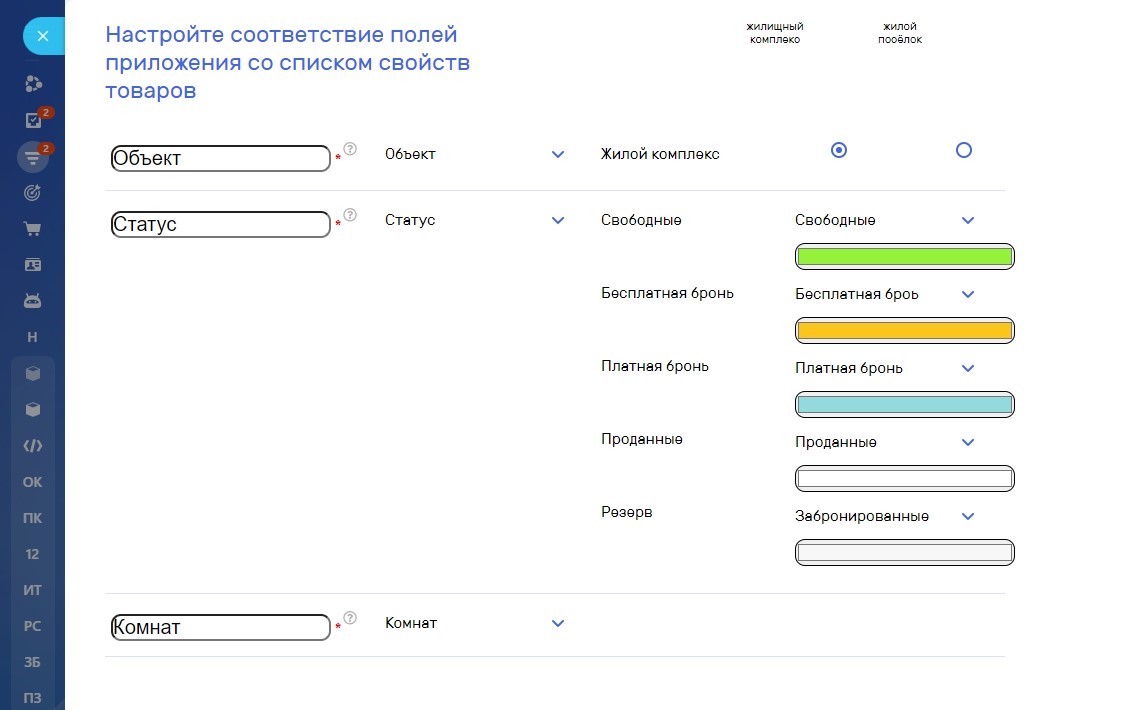
Task: Open the CRM funnel icon in sidebar
Action: coord(33,157)
